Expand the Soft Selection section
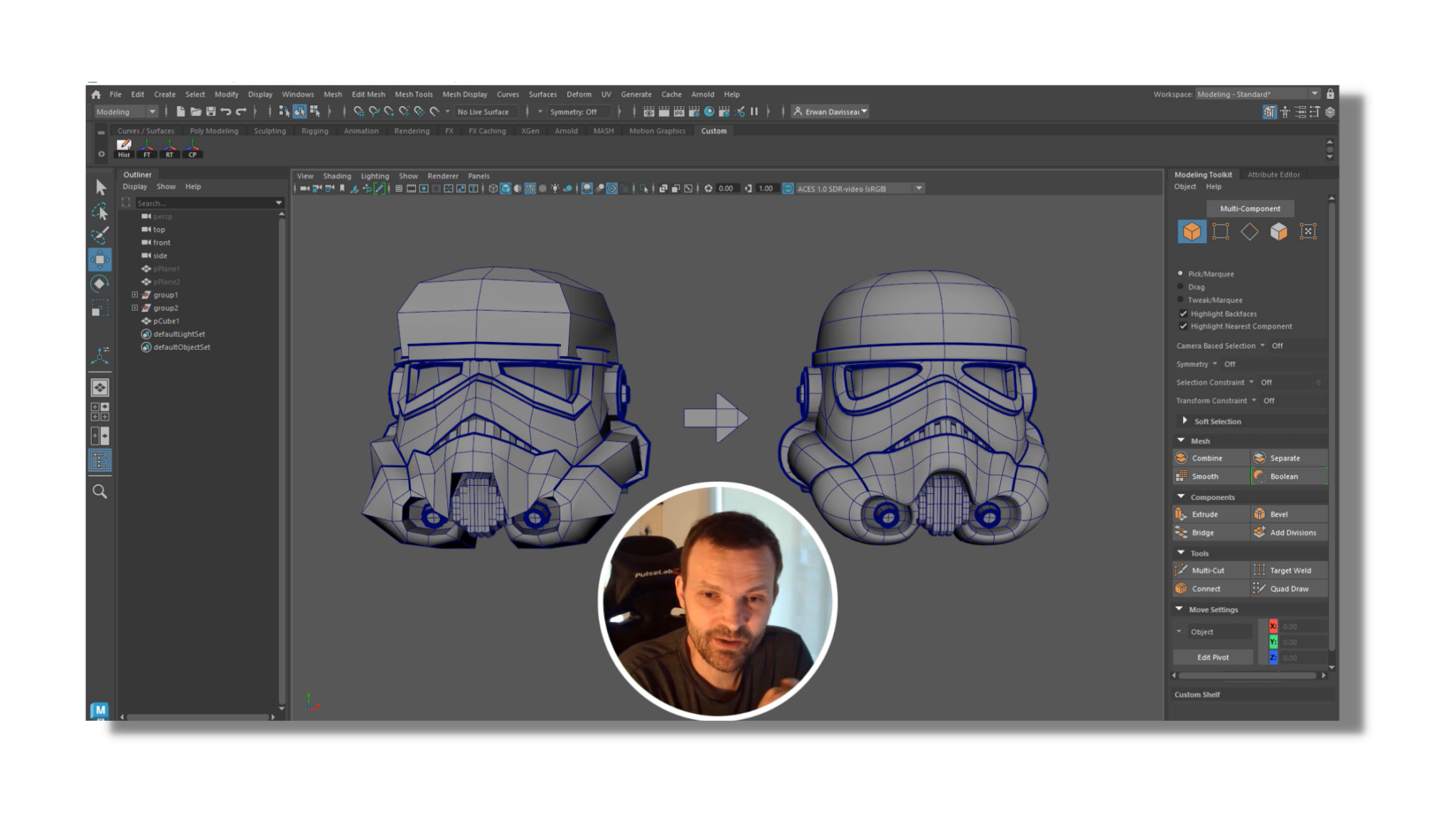Viewport: 1456px width, 819px height. [x=1184, y=421]
